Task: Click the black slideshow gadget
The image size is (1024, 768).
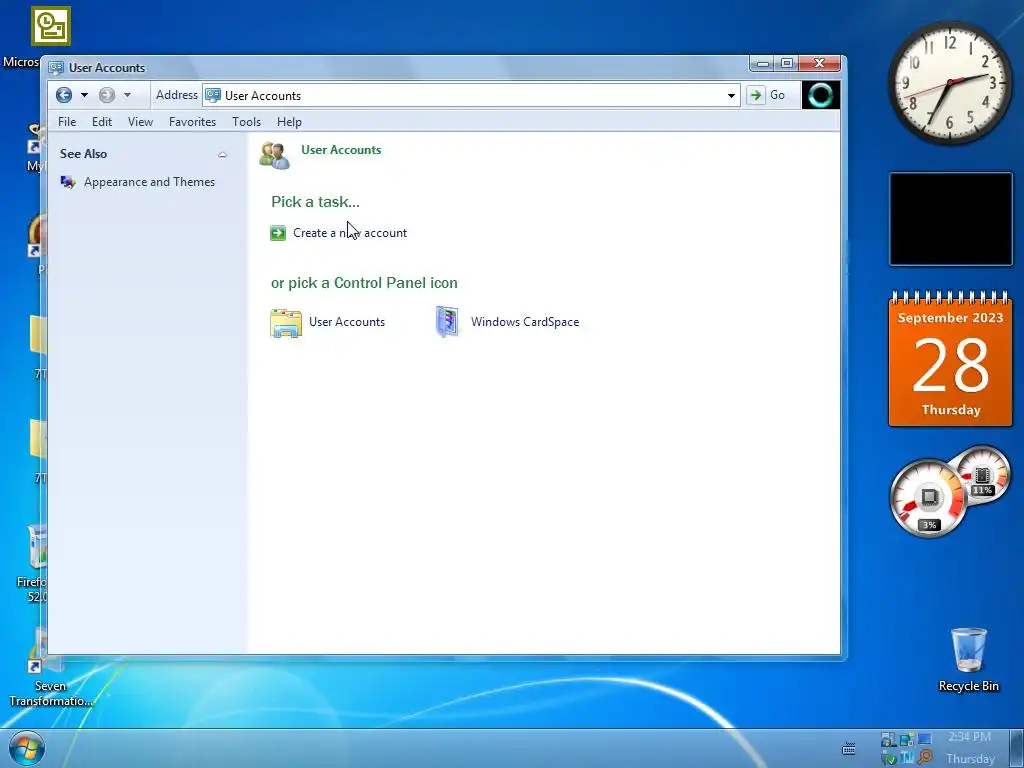Action: tap(951, 219)
